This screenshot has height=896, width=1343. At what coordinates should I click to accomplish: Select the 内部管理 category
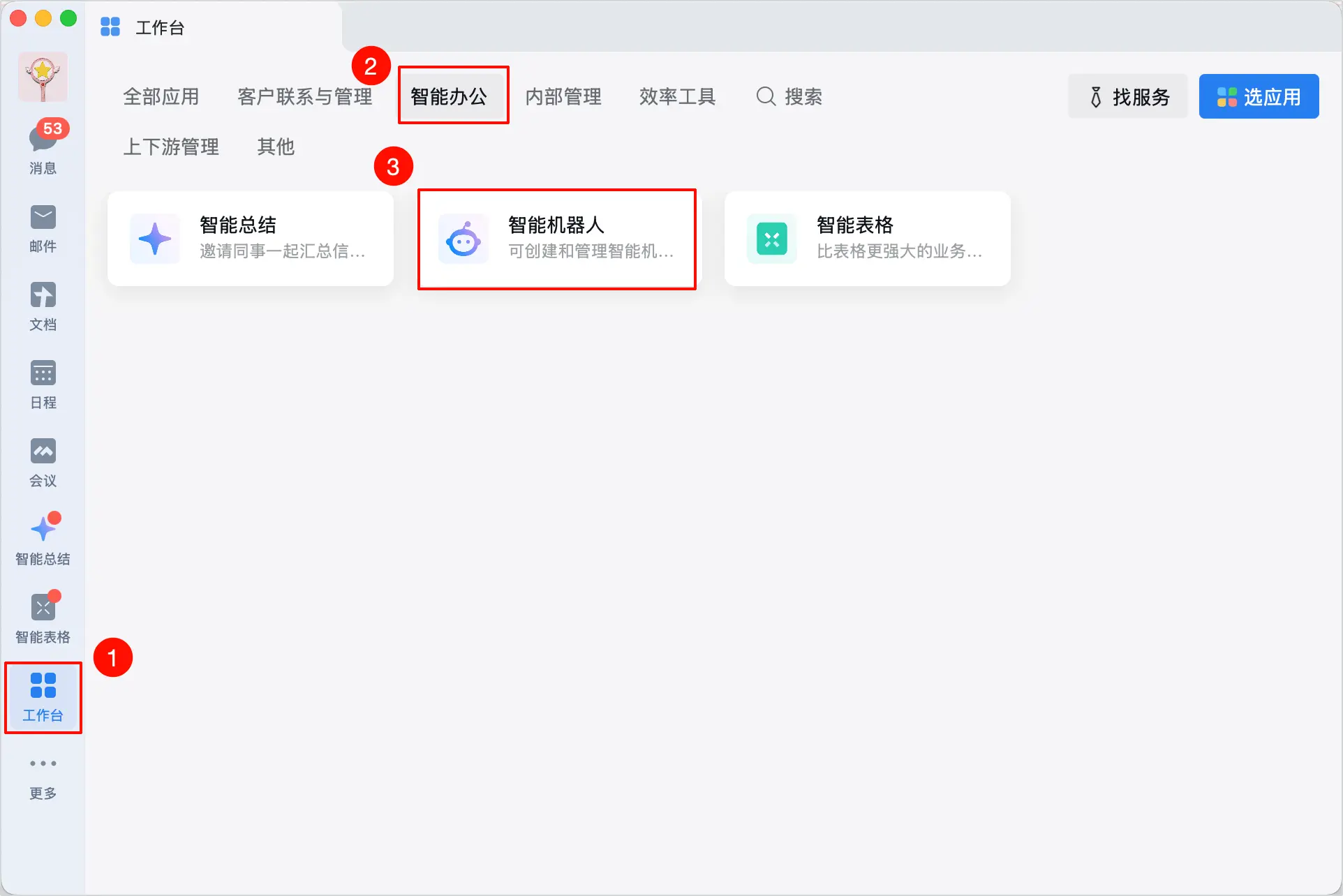(x=563, y=96)
